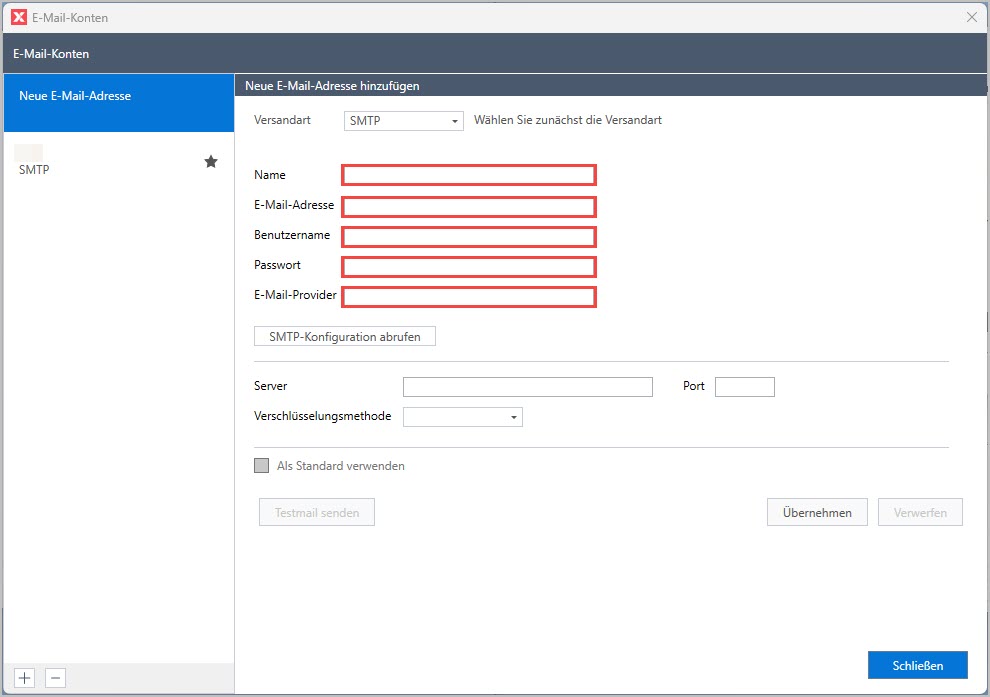Open the Versandart SMTP dropdown
This screenshot has height=697, width=990.
(403, 121)
